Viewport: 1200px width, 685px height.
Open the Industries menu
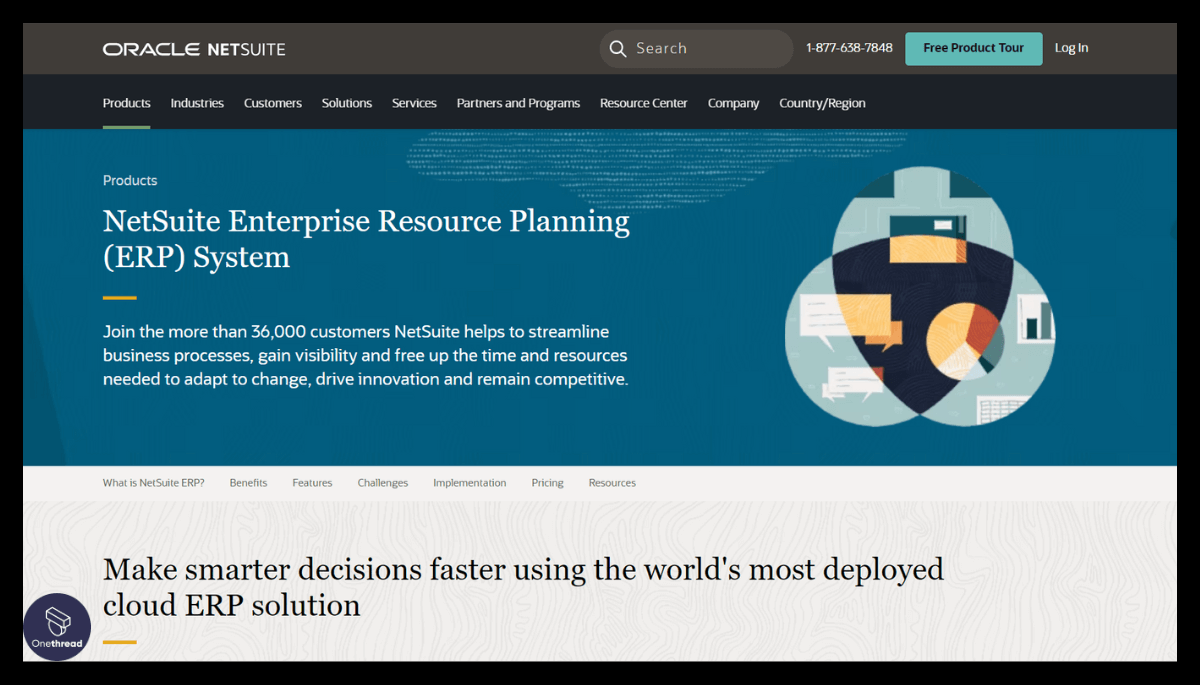click(197, 102)
